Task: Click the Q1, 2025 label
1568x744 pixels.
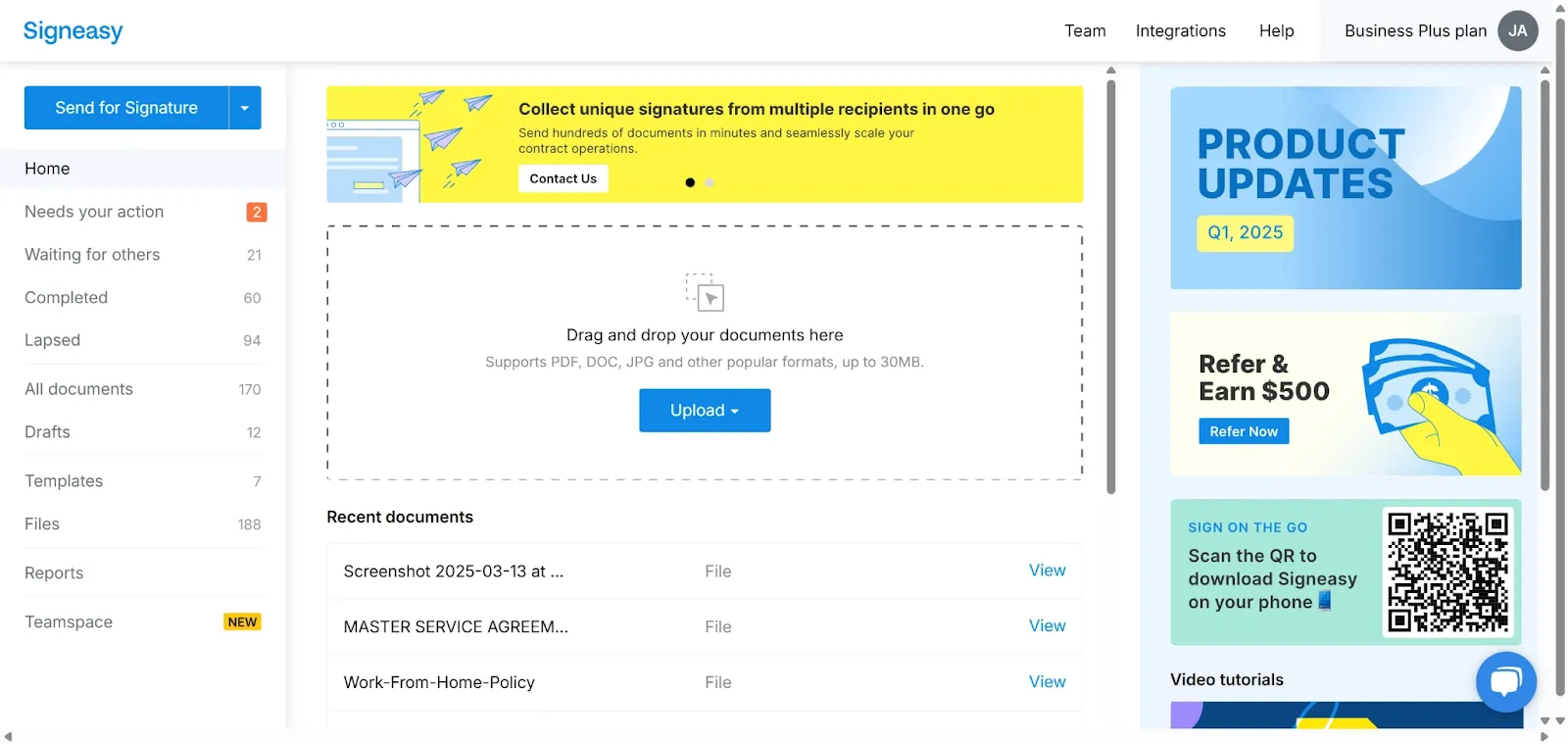Action: 1245,232
